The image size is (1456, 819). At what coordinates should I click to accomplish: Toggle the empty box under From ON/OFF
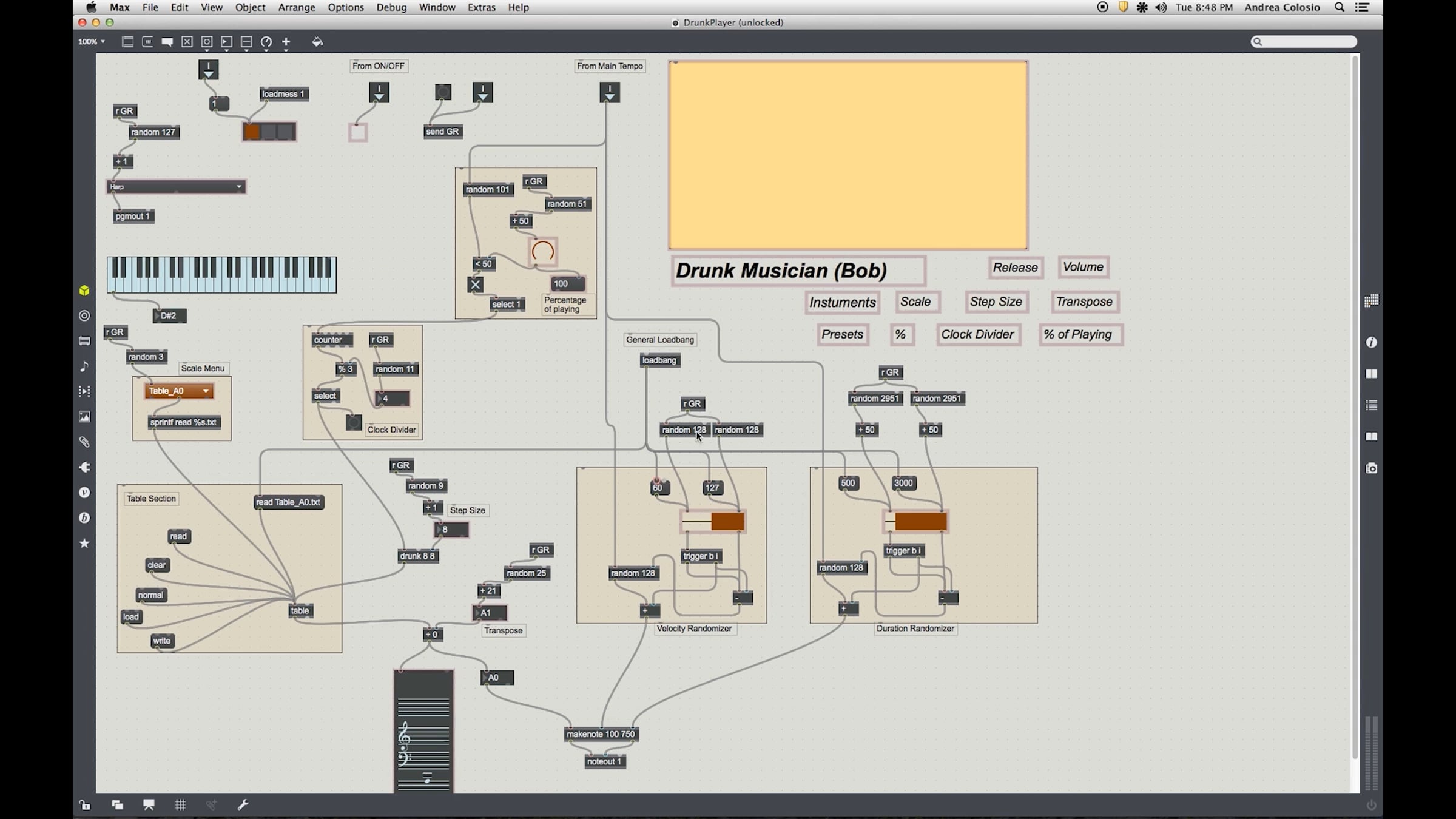click(358, 132)
